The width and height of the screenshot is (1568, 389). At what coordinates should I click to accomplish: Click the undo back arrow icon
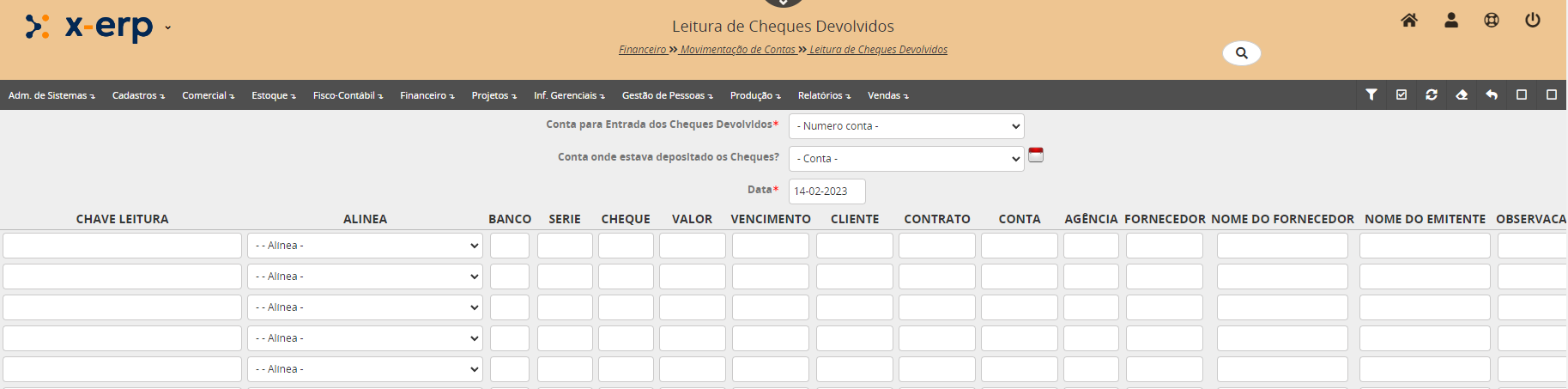coord(1492,94)
